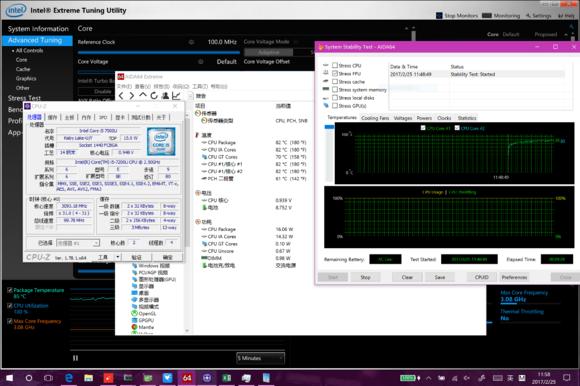The image size is (580, 386).
Task: Open Monitoring in the XTU header
Action: [501, 16]
